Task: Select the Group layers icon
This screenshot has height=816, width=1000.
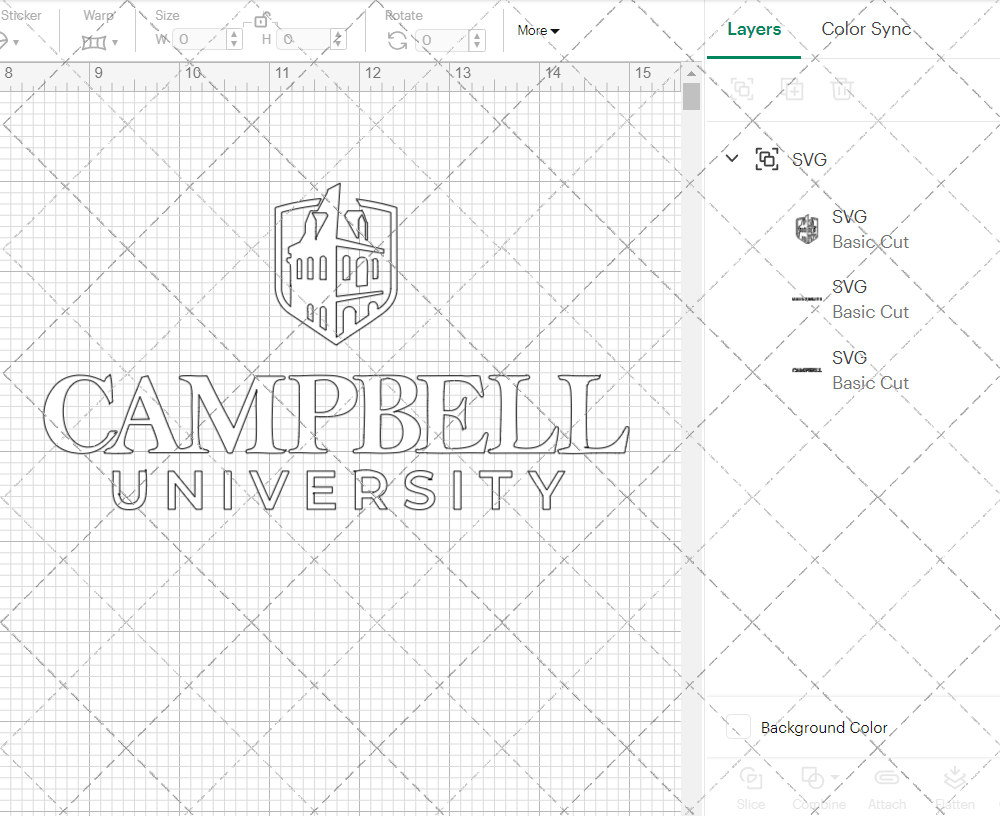Action: (742, 89)
